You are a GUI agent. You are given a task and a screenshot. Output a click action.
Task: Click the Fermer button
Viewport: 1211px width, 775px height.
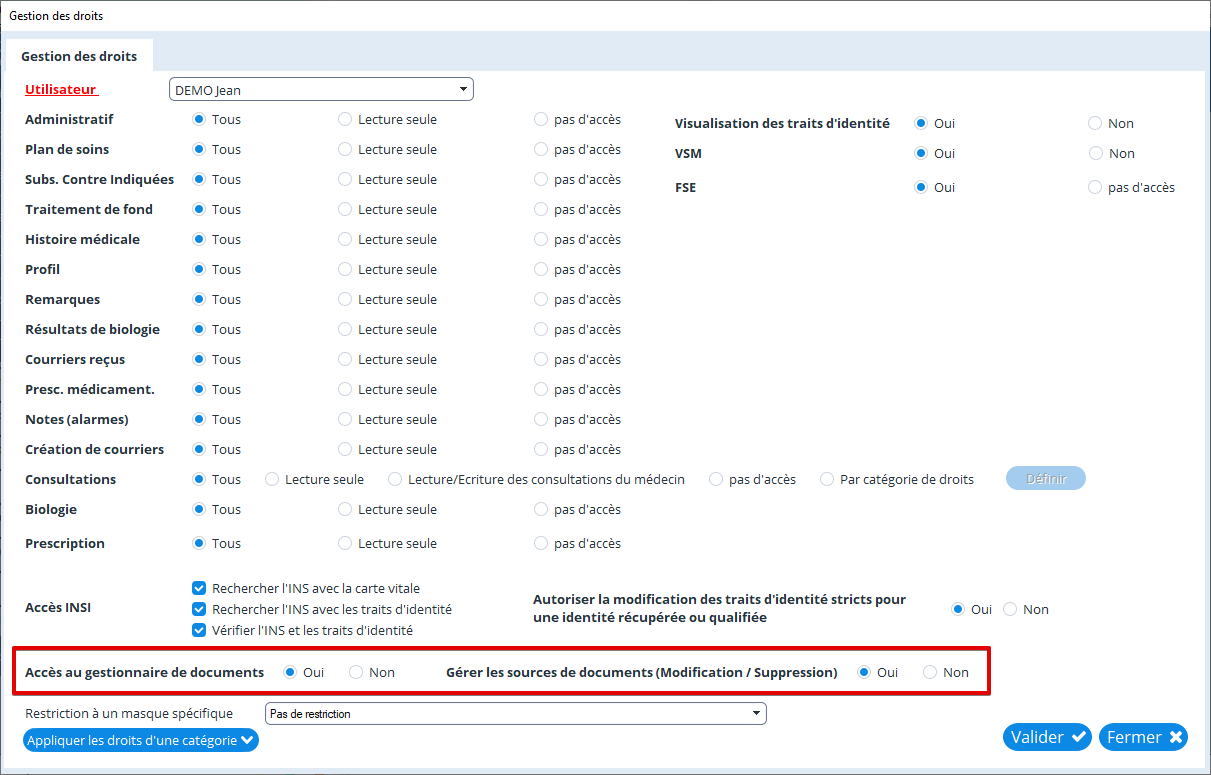click(x=1143, y=737)
